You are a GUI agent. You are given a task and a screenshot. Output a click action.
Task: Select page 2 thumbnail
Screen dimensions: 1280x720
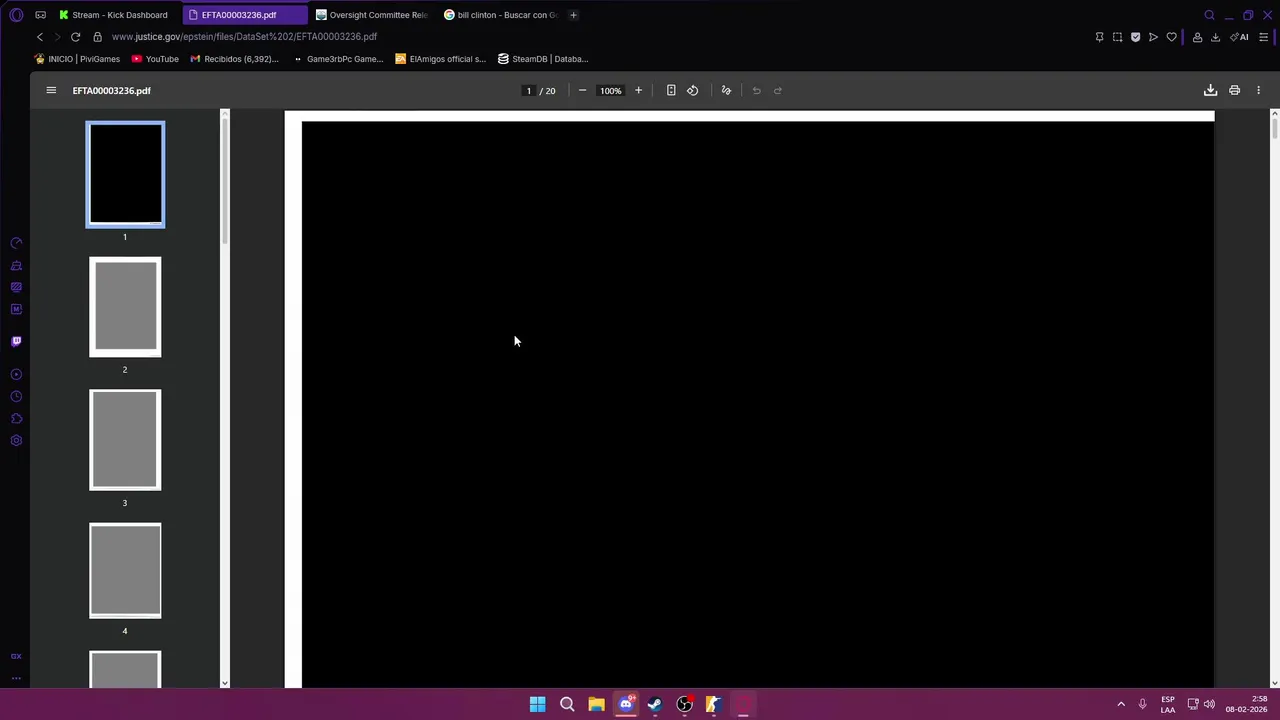click(125, 307)
